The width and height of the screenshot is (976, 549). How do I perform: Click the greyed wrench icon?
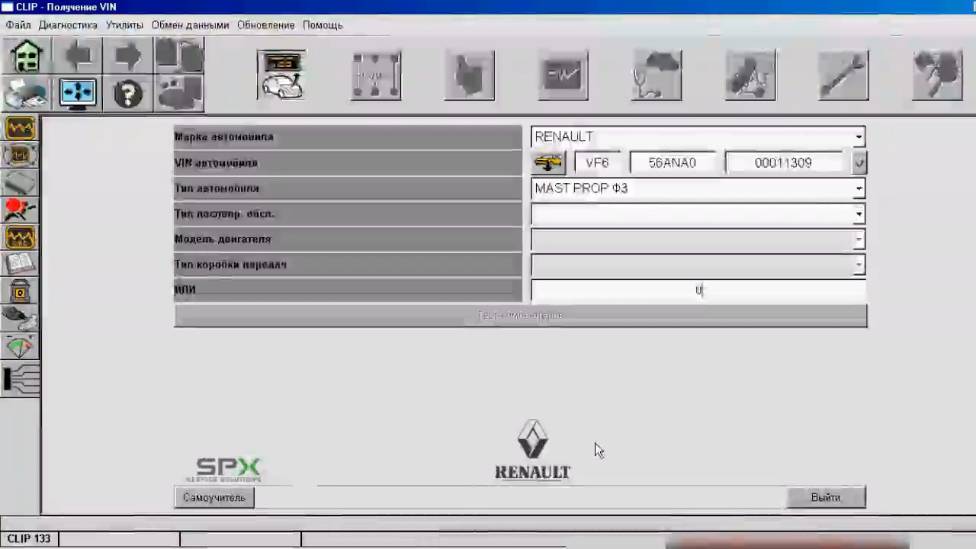tap(843, 75)
